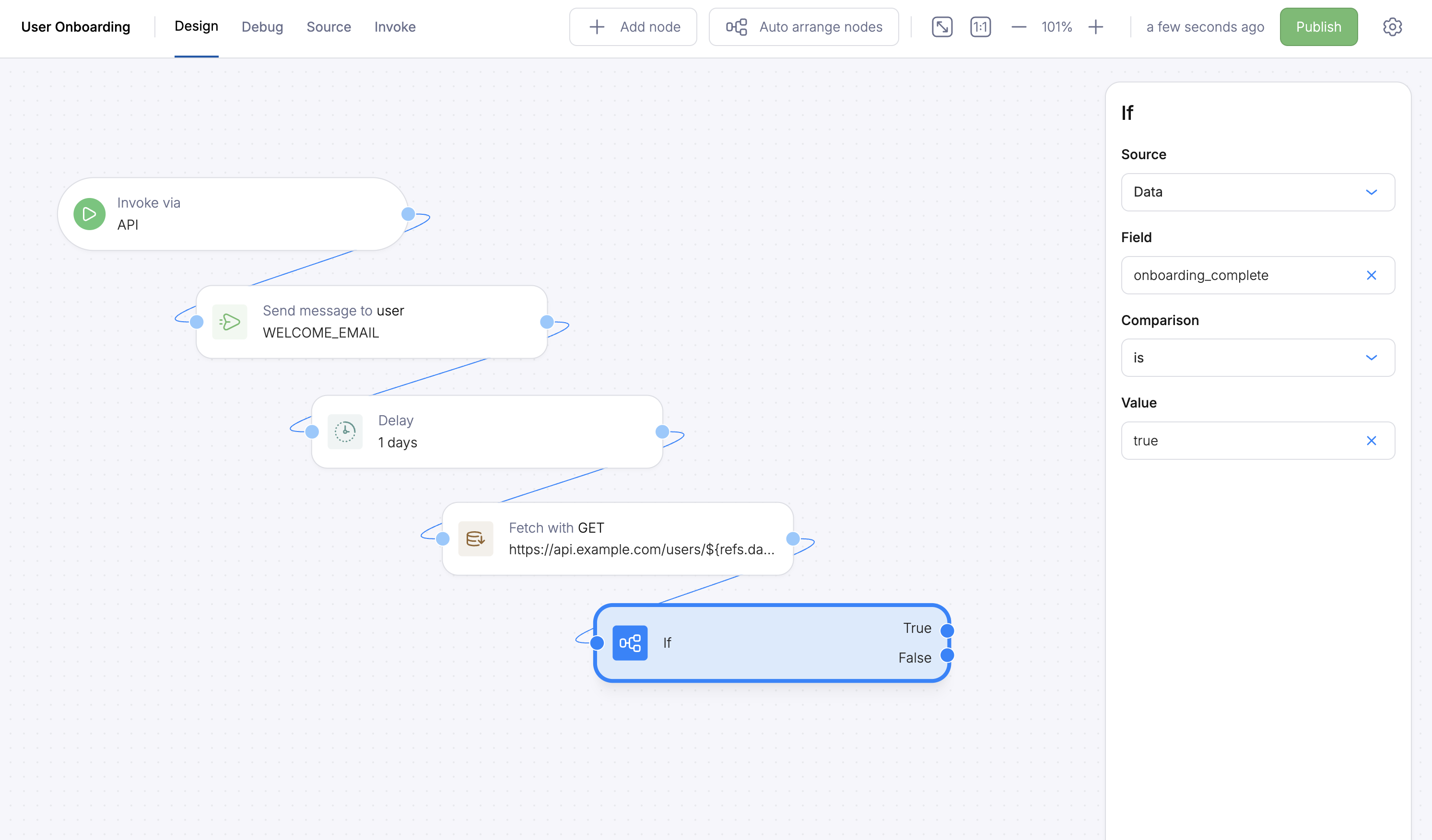Click the If node branch icon
Screen dimensions: 1432x840
click(x=630, y=643)
